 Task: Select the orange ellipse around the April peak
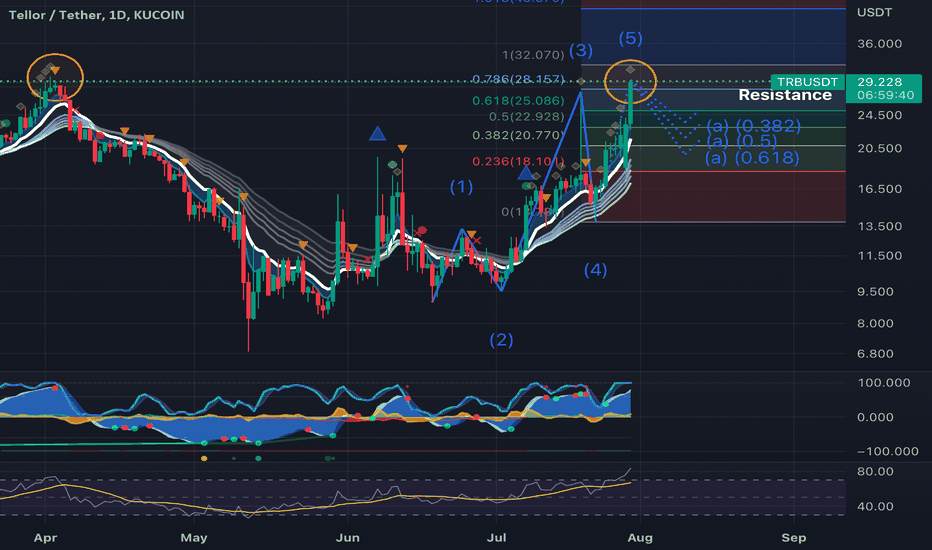click(x=55, y=77)
